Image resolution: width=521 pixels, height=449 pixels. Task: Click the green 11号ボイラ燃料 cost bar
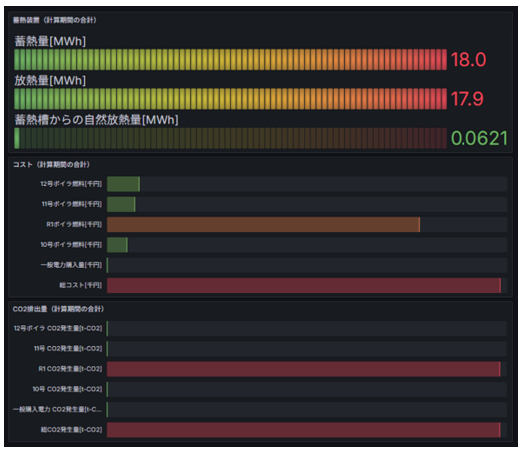point(121,204)
